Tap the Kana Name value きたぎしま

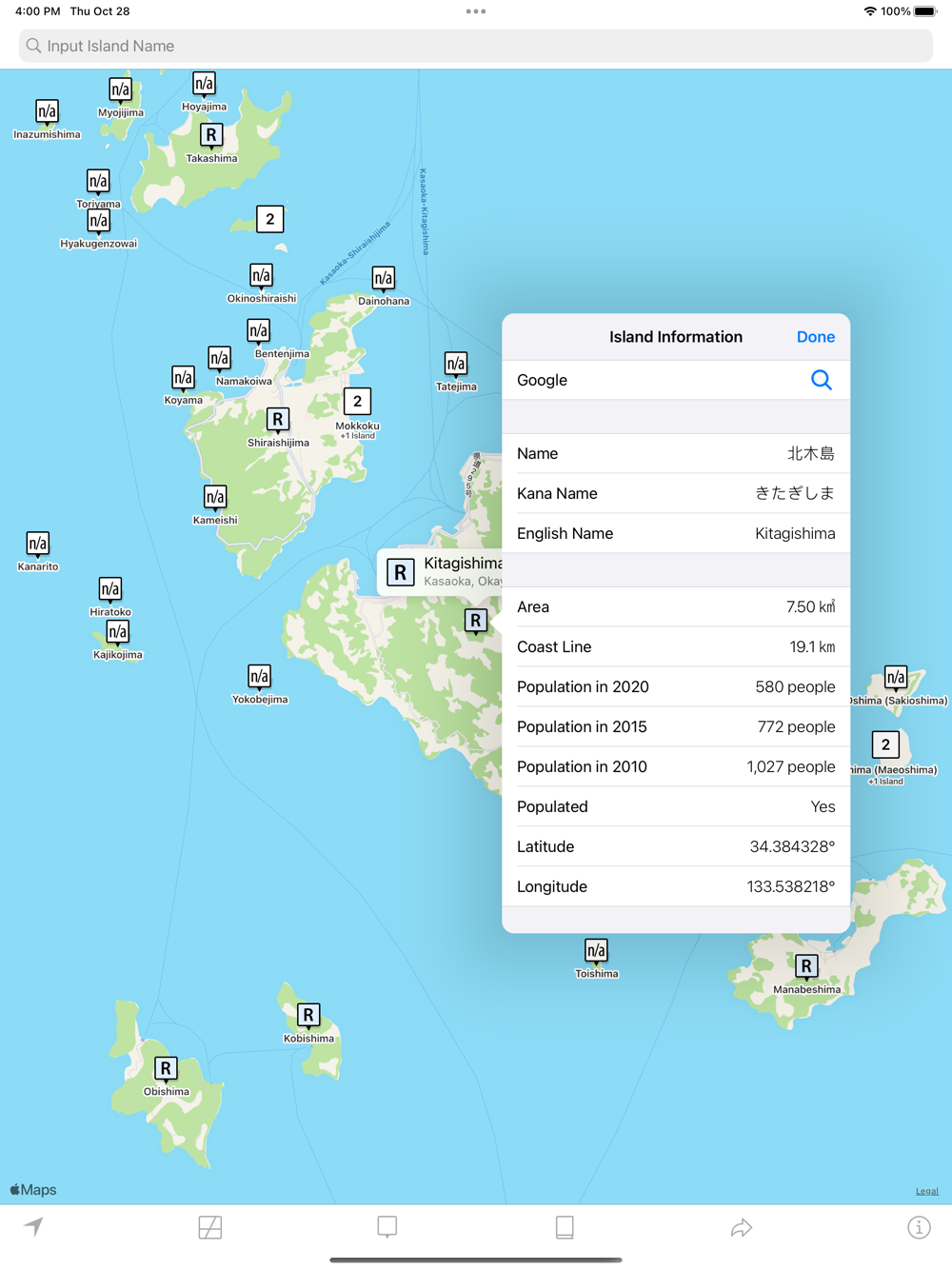795,493
